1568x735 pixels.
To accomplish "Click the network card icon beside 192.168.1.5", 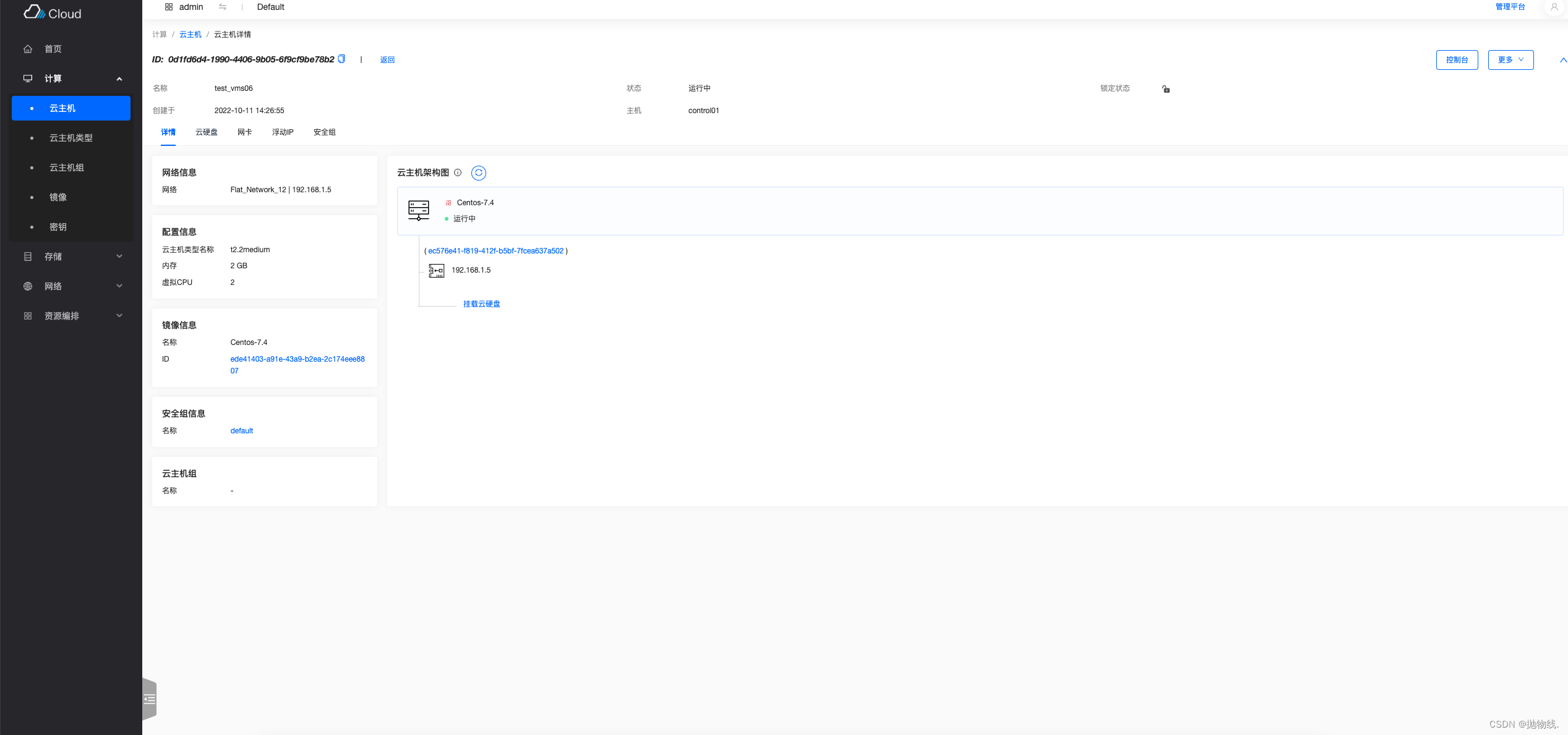I will click(x=437, y=271).
